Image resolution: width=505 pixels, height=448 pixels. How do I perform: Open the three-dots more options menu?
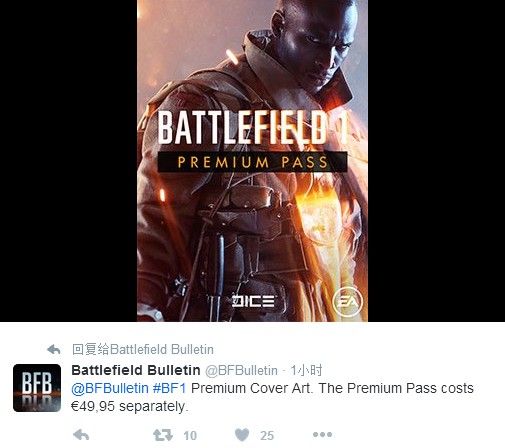click(322, 435)
